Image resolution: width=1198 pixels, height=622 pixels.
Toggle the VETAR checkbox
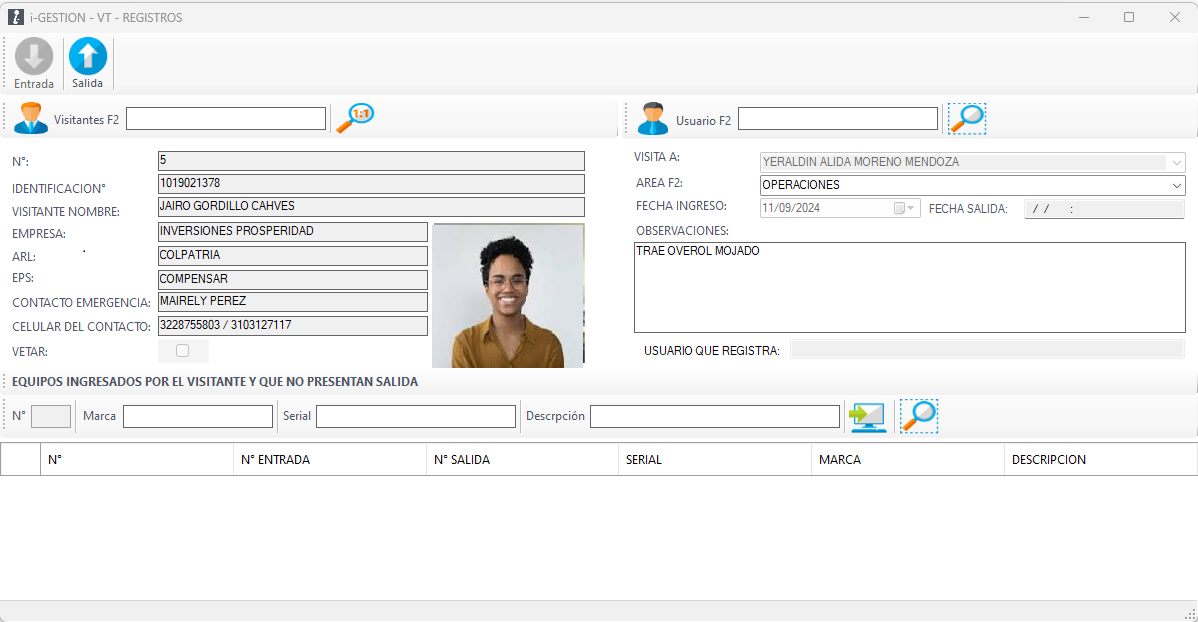tap(182, 351)
